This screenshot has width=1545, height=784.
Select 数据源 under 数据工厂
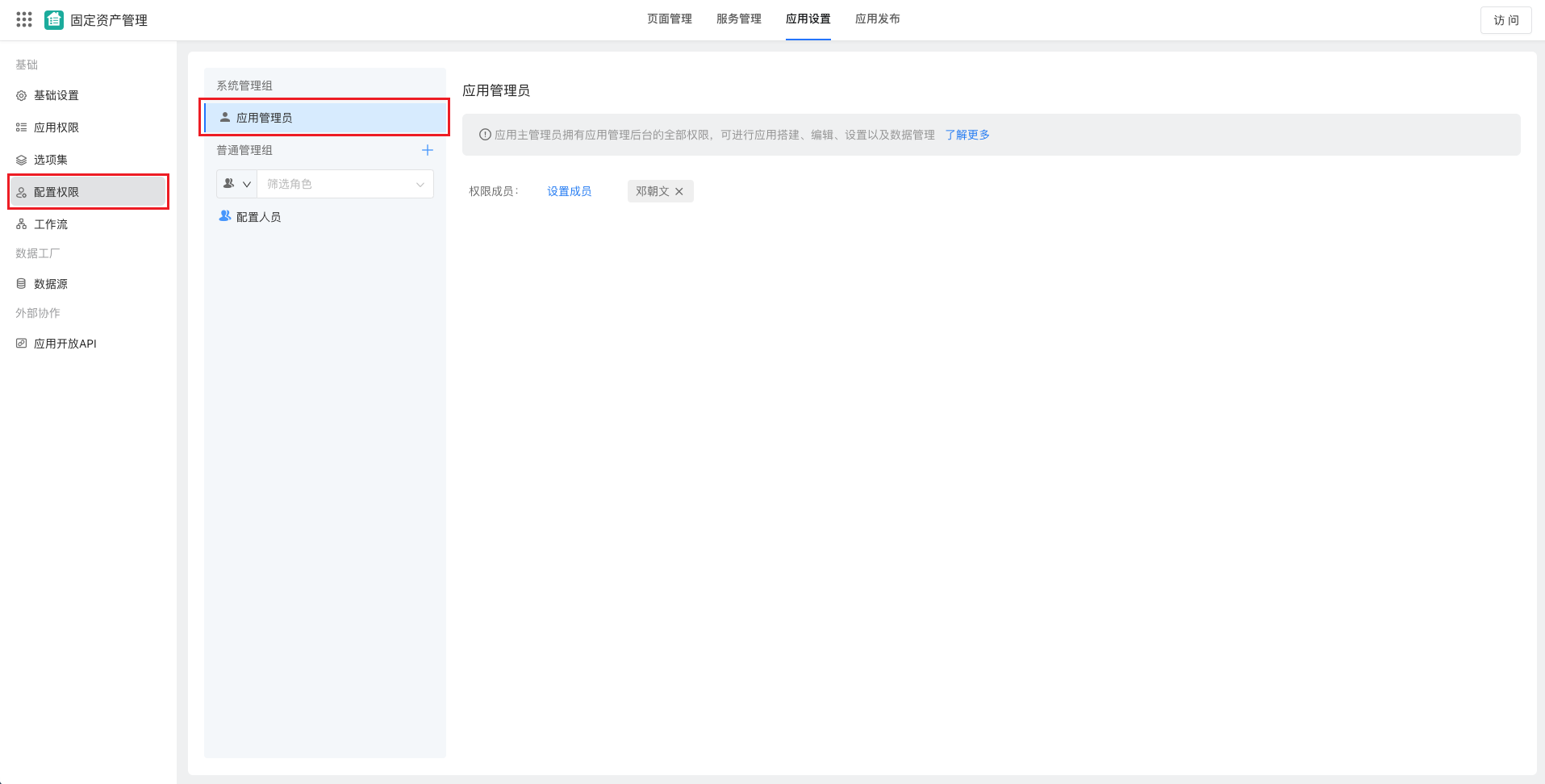tap(51, 283)
